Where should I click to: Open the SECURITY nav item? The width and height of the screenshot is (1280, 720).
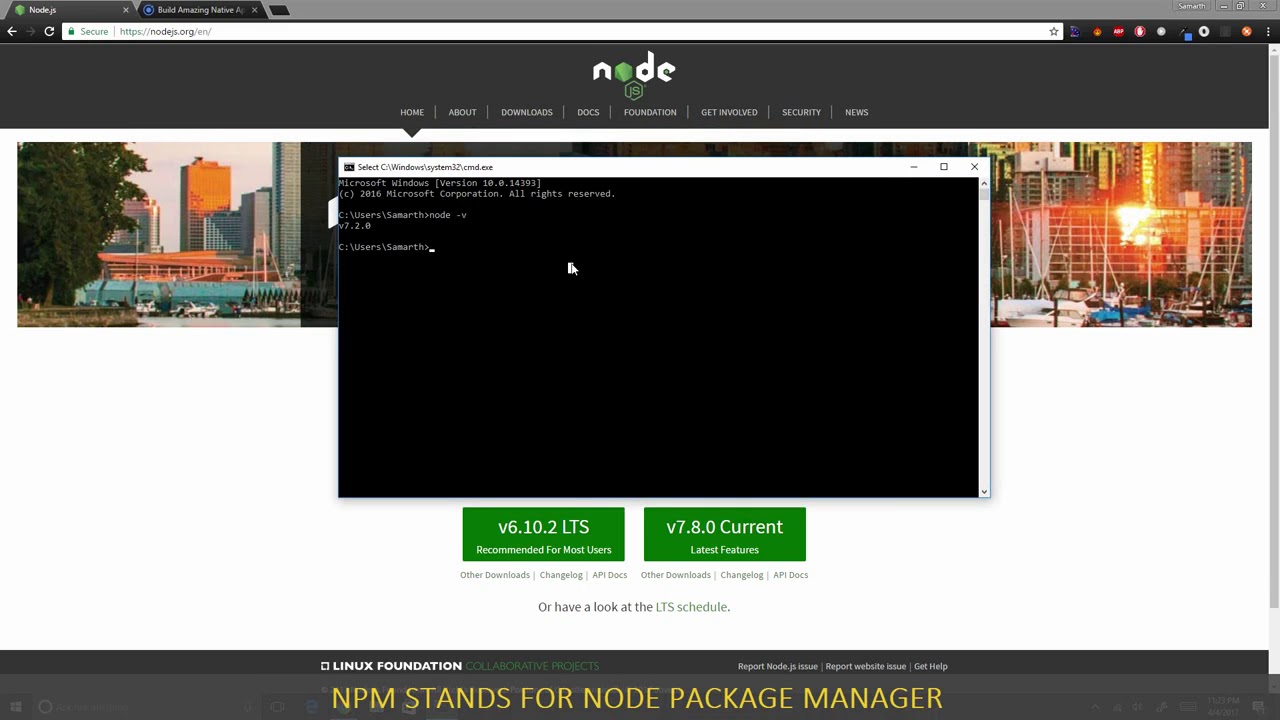tap(801, 112)
